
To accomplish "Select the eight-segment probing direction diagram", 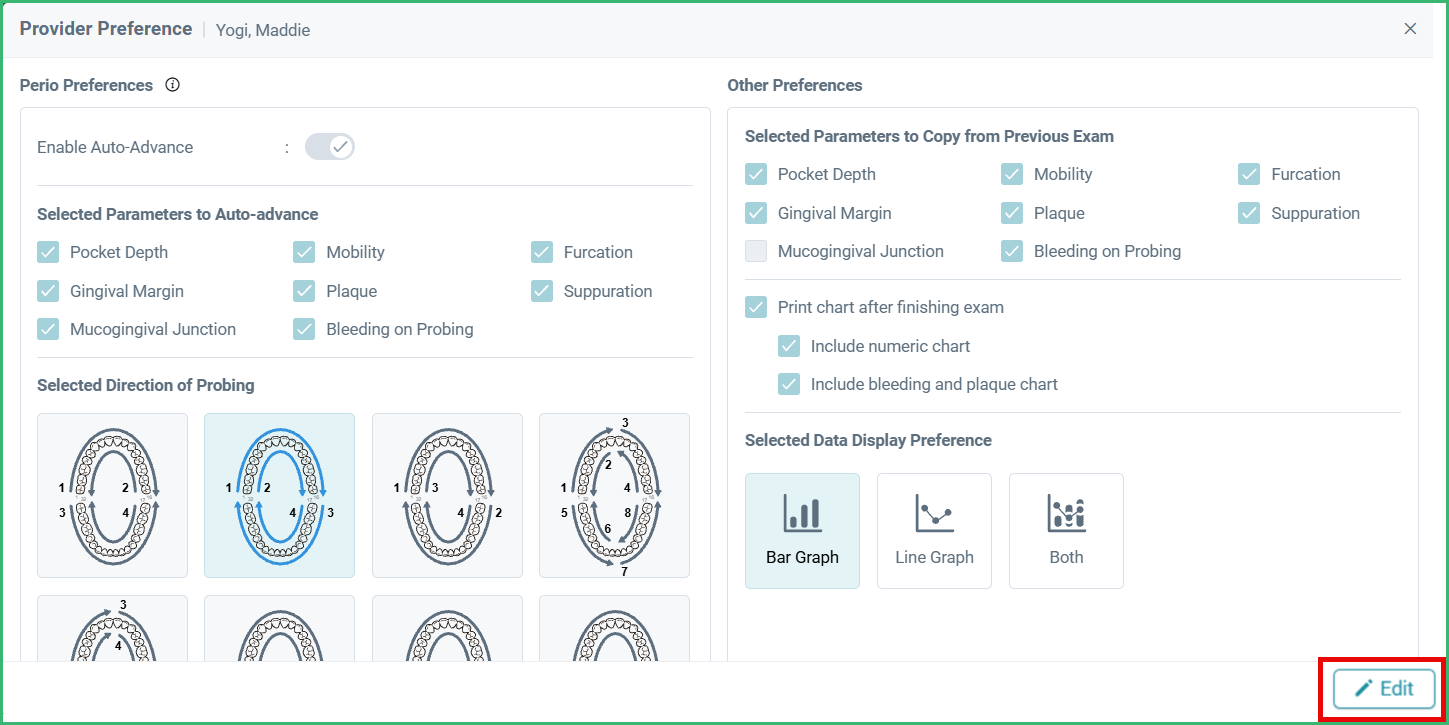I will coord(614,495).
